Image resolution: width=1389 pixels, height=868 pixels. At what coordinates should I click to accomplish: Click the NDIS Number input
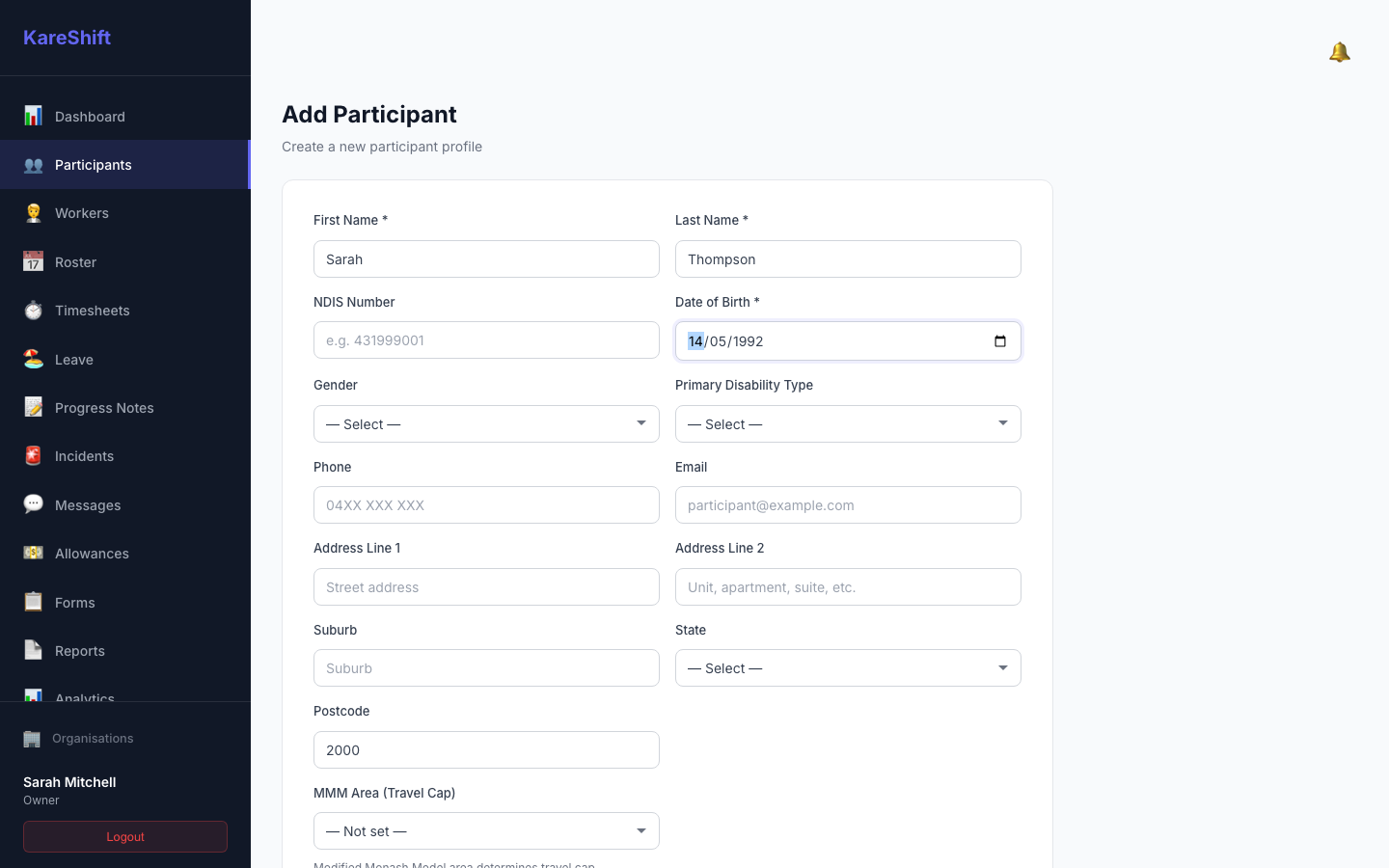[486, 339]
